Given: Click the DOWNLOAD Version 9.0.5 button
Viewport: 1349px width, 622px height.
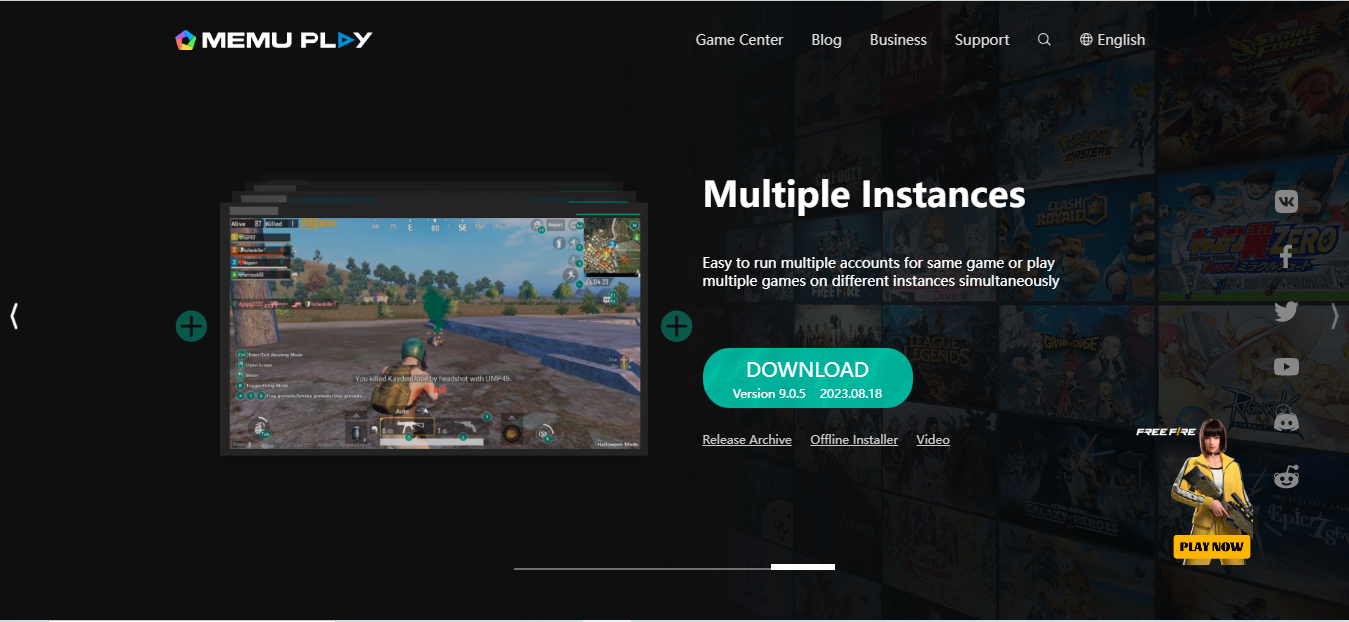Looking at the screenshot, I should point(808,378).
